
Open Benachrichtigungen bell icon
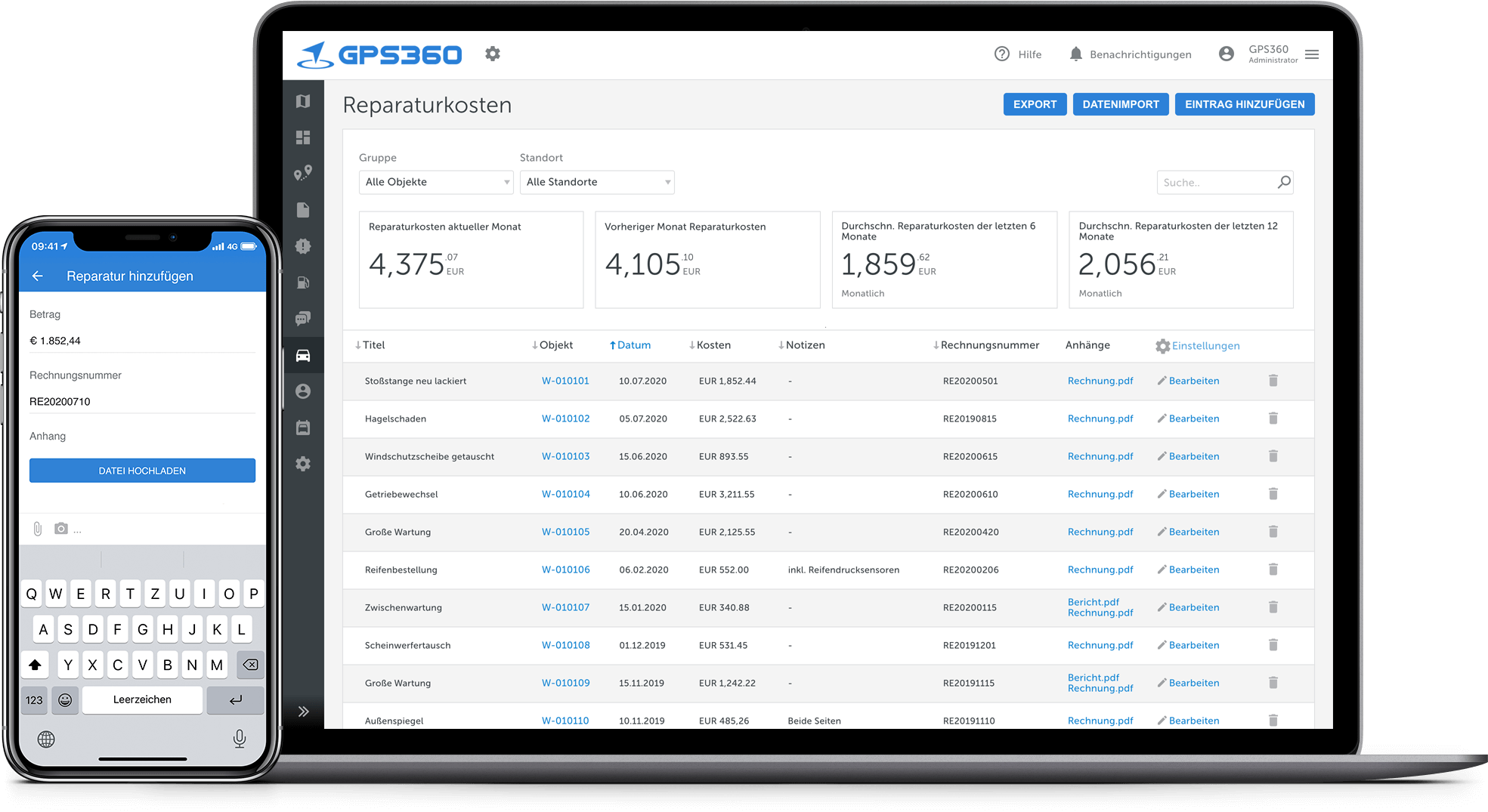pos(1076,54)
